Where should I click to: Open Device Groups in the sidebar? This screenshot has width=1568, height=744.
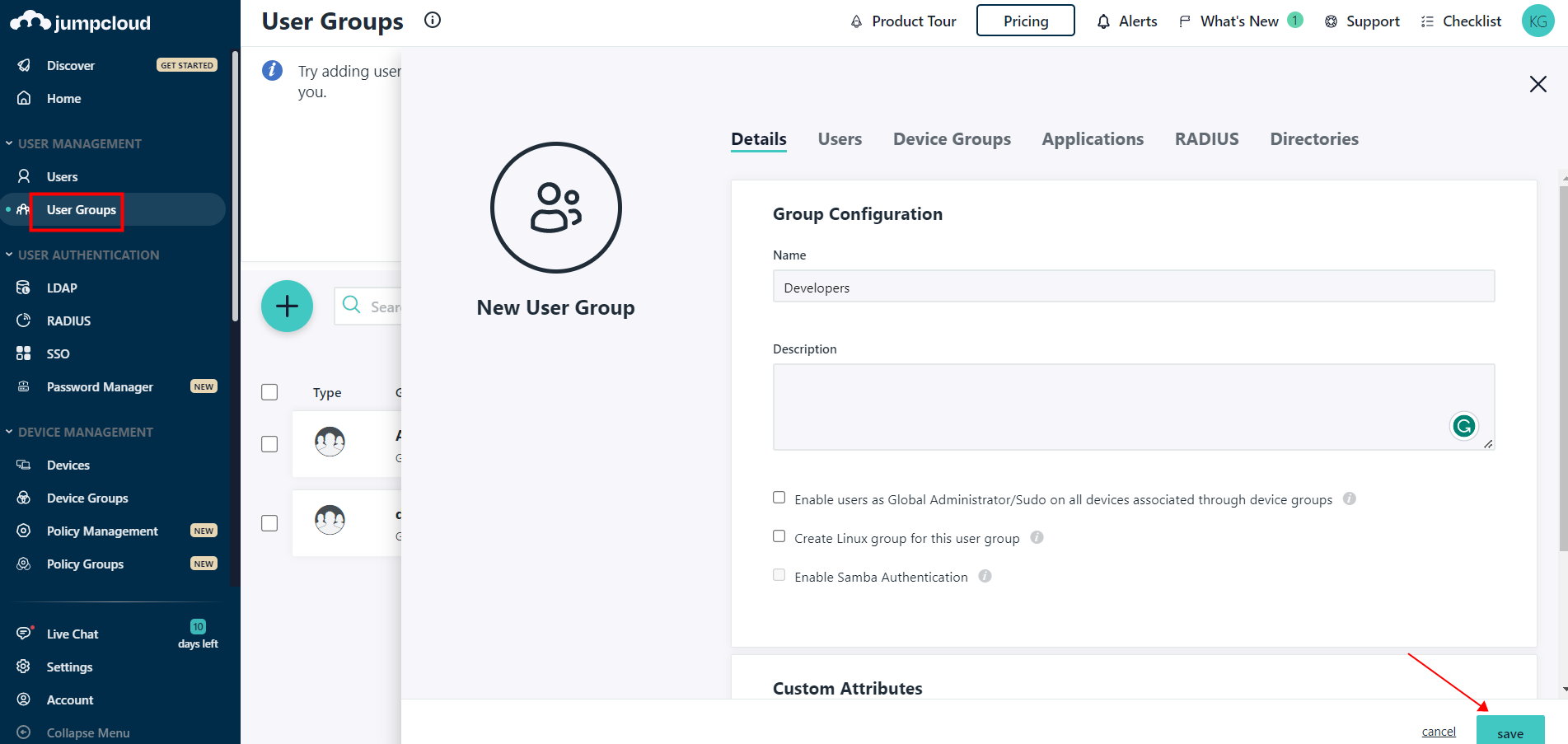tap(87, 498)
